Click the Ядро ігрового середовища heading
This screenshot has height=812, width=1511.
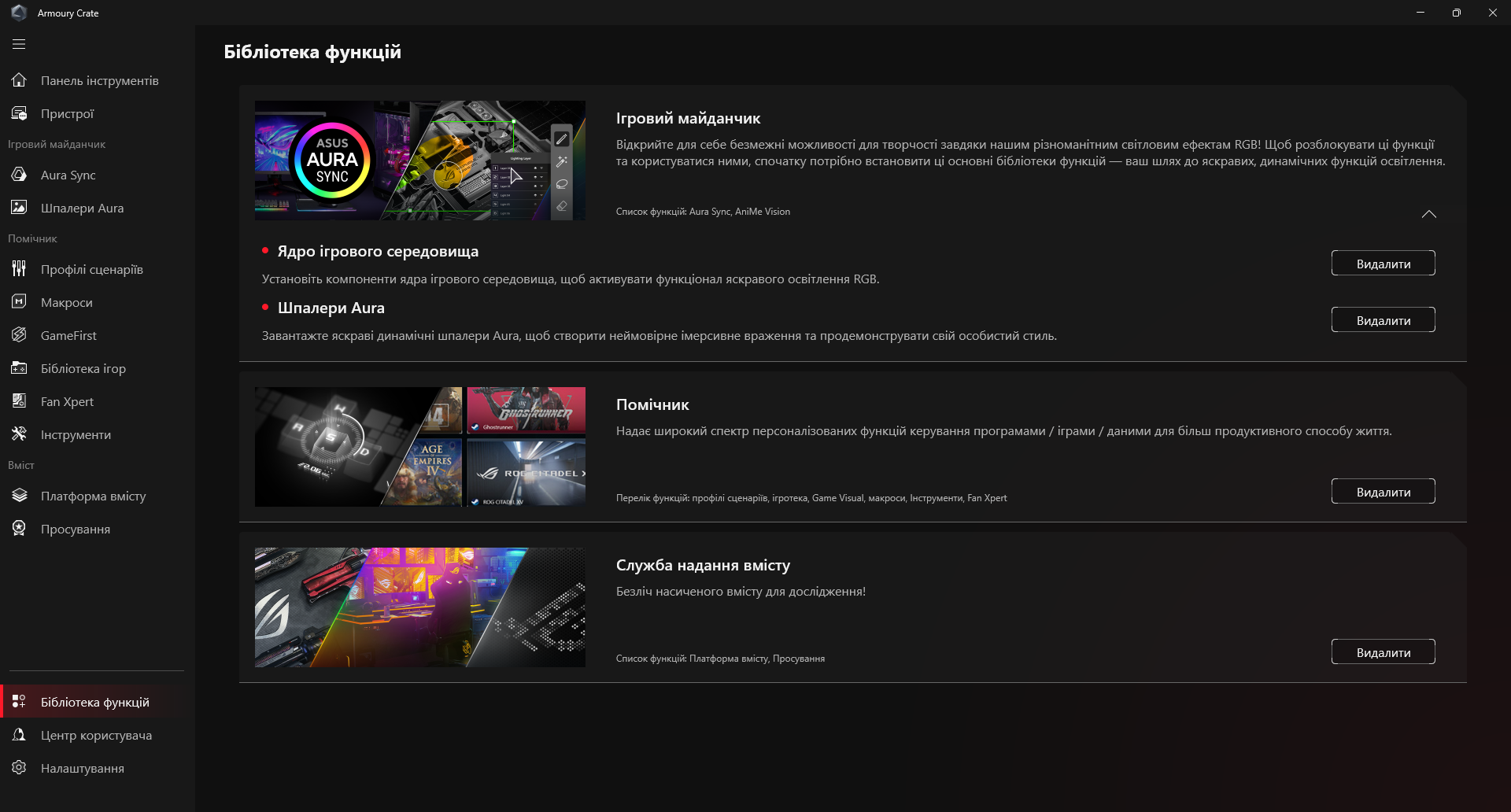tap(378, 251)
